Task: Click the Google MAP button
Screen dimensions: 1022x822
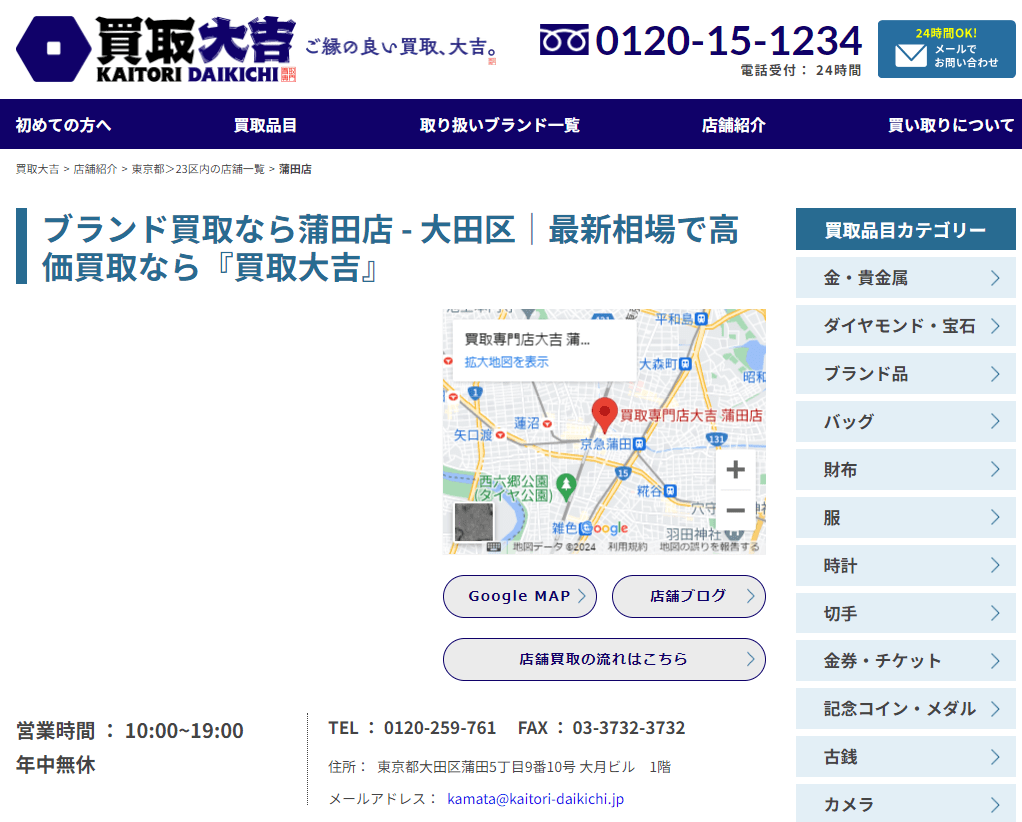Action: (519, 596)
